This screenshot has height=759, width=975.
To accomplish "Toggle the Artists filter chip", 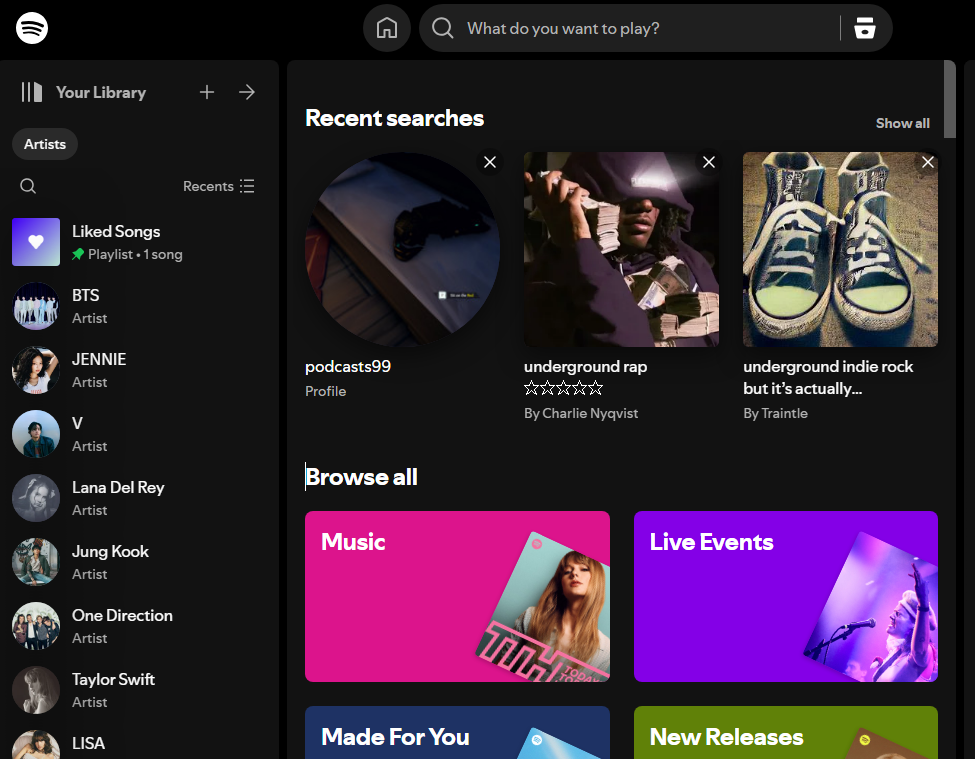I will click(45, 144).
